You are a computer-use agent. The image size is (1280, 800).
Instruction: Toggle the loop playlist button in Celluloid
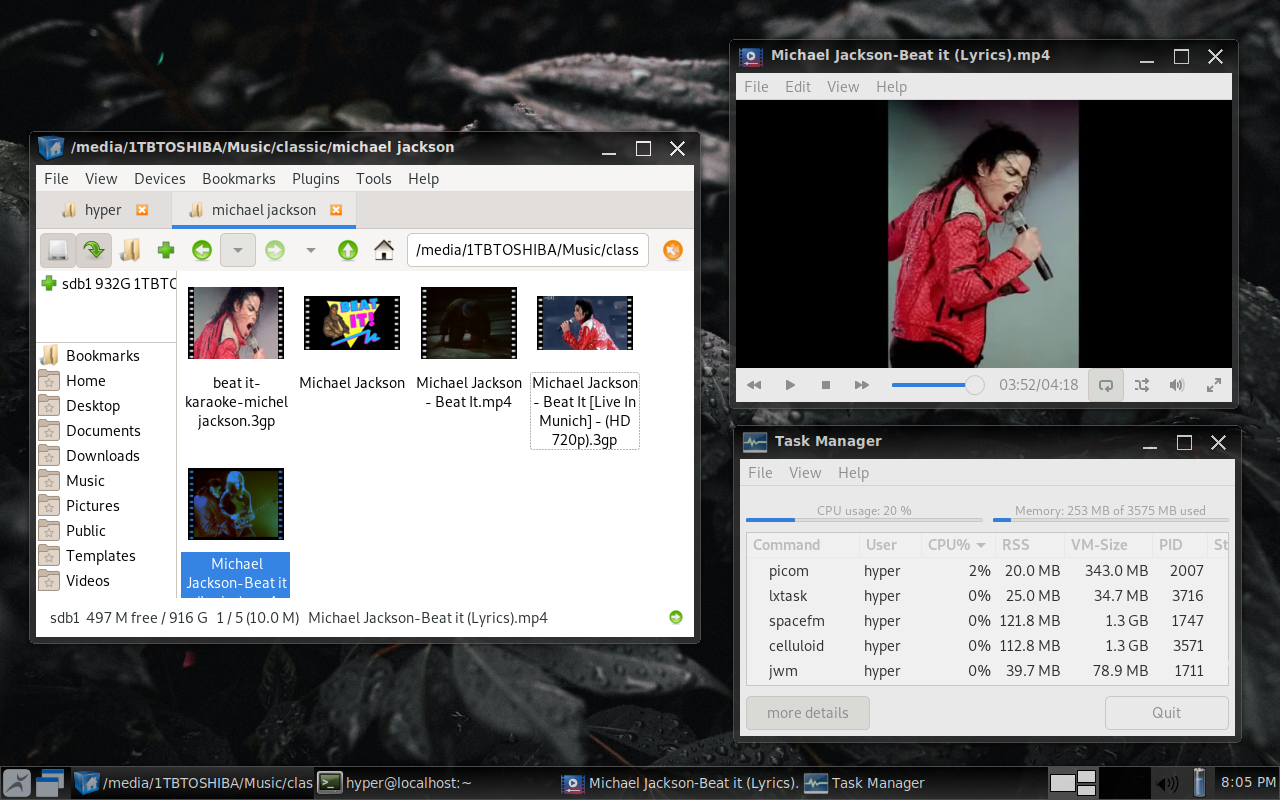(x=1106, y=385)
